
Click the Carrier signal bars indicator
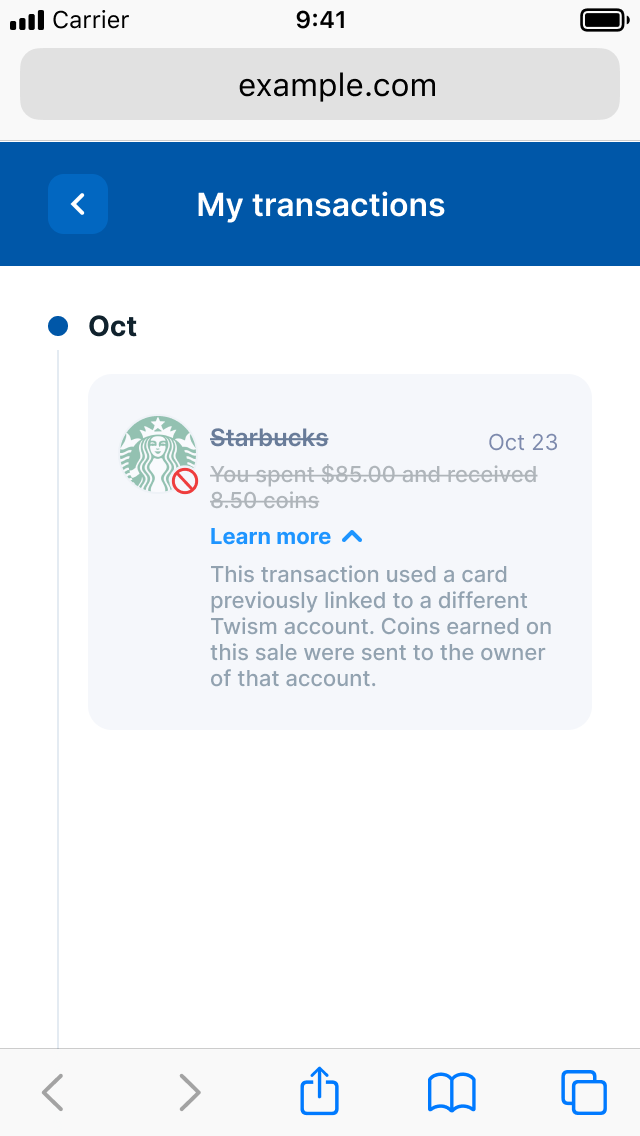pyautogui.click(x=27, y=20)
